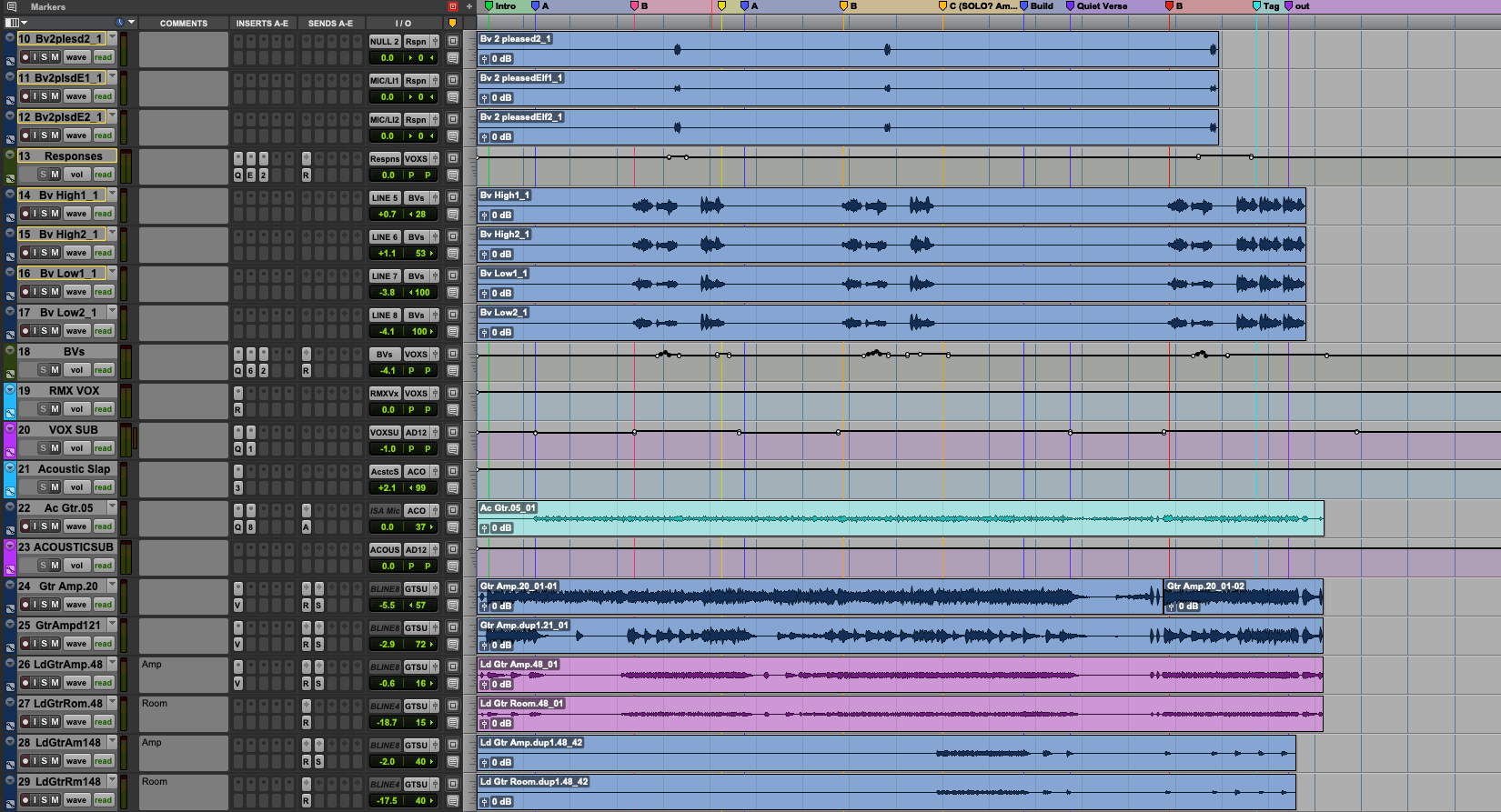Open send A on 22 Ac Gtr.05

307,526
